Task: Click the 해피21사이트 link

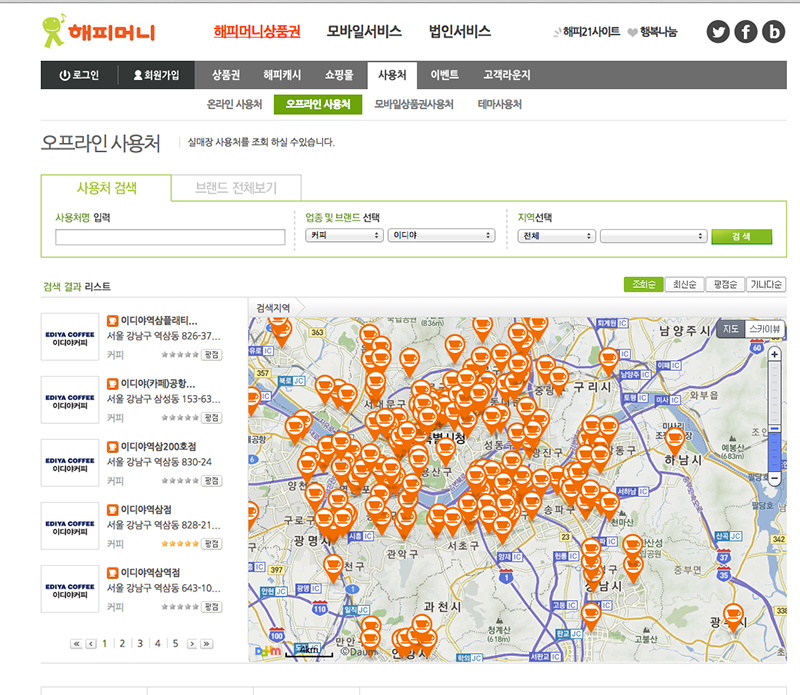Action: [587, 32]
